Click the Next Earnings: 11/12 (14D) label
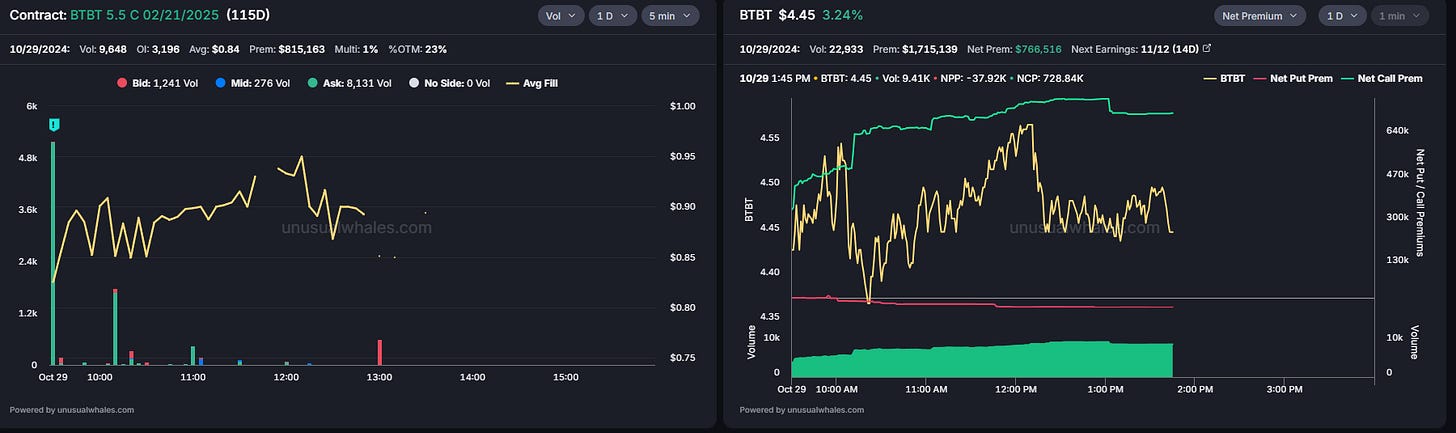 [1134, 48]
